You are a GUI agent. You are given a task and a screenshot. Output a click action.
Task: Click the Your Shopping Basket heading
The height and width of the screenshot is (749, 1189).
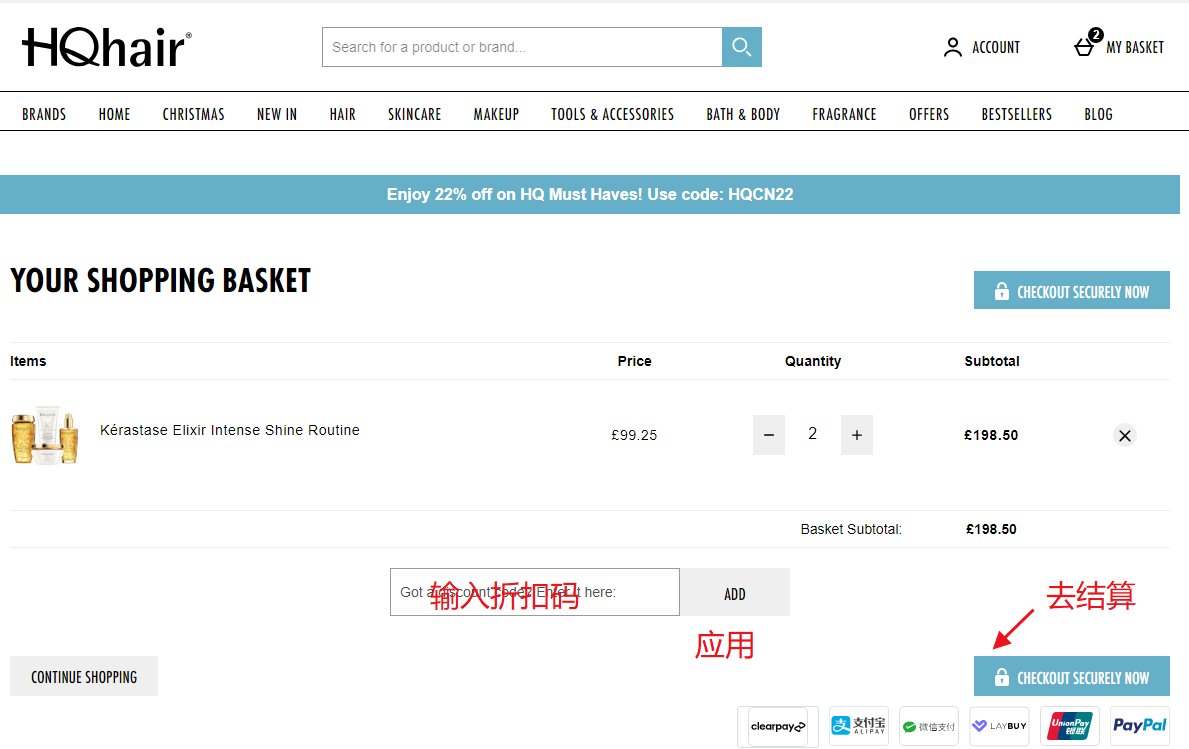point(161,280)
